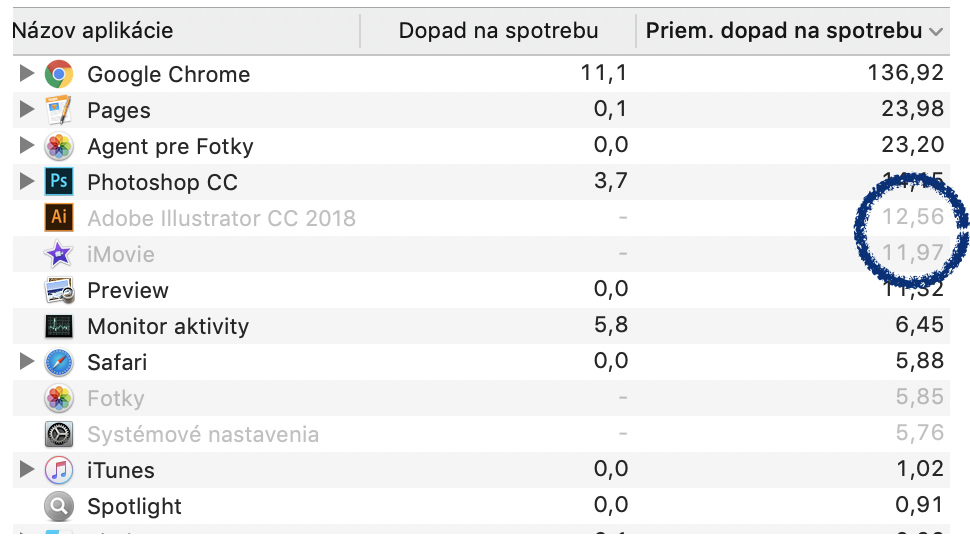Expand the Pages disclosure triangle
Viewport: 970px width, 545px height.
click(26, 109)
